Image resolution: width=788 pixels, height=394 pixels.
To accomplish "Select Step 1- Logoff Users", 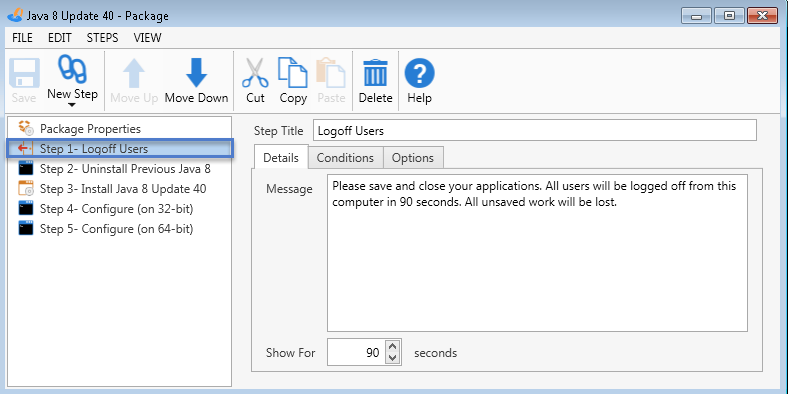I will click(x=120, y=149).
